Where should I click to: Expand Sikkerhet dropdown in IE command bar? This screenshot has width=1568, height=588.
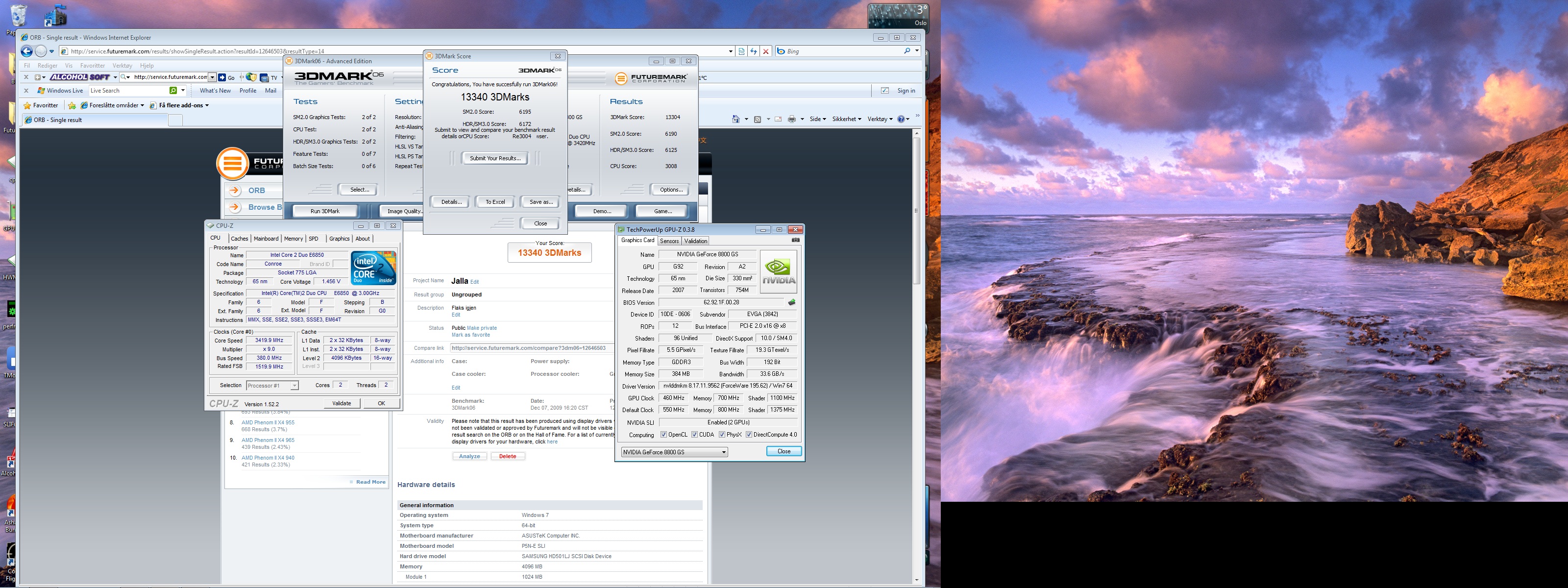point(847,119)
